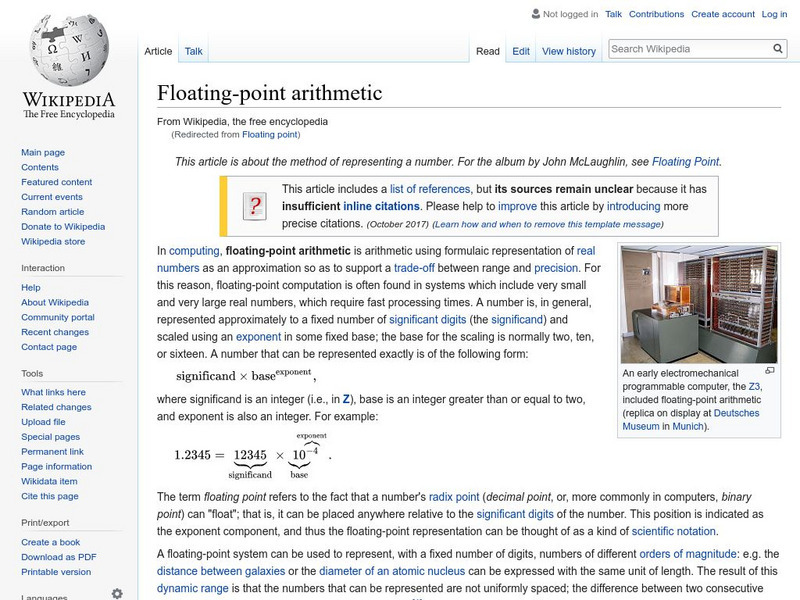Screen dimensions: 800x600
Task: Click Download as PDF
Action: [x=59, y=557]
